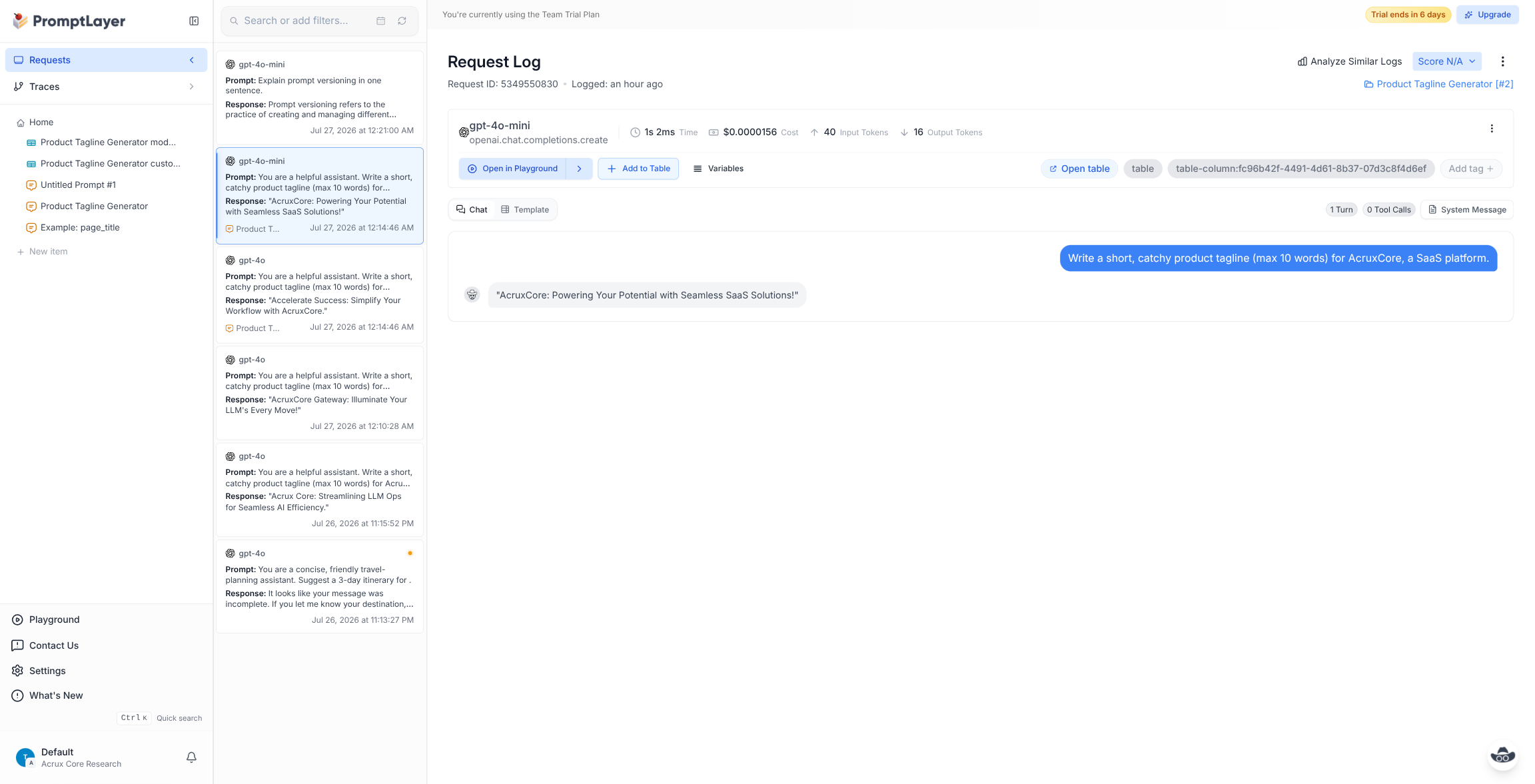Click the notification bell icon
The image size is (1535, 784).
pyautogui.click(x=191, y=757)
